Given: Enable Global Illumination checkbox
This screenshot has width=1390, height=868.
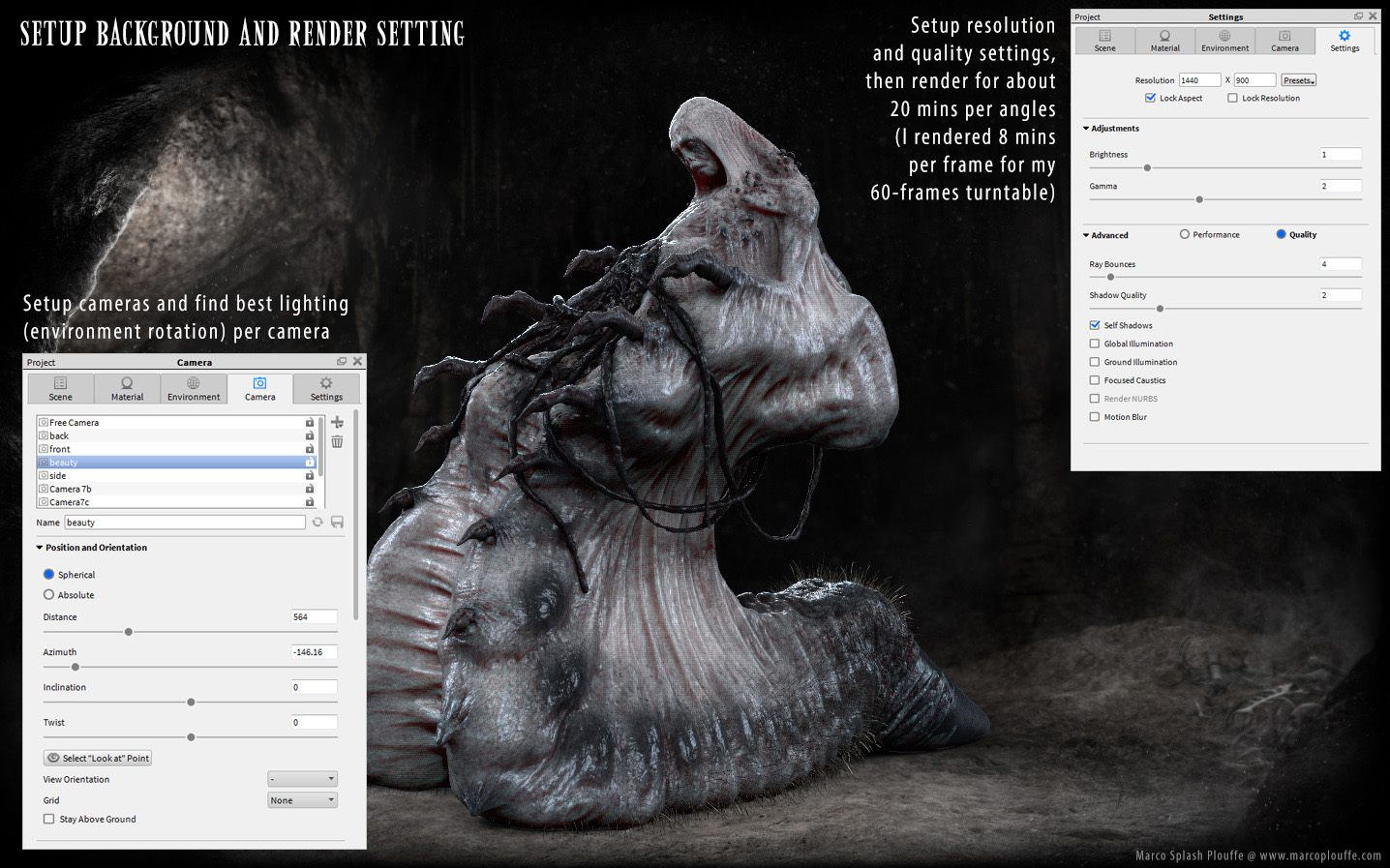Looking at the screenshot, I should tap(1095, 344).
